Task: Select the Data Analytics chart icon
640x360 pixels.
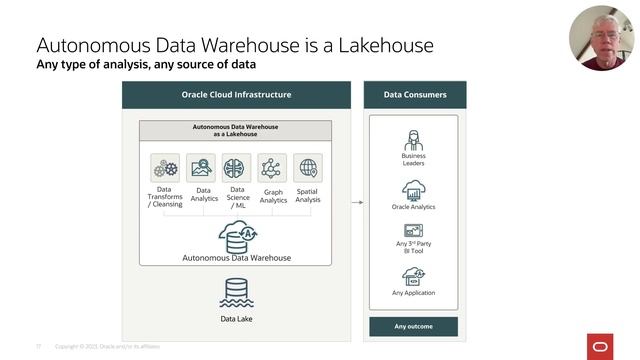Action: point(201,168)
